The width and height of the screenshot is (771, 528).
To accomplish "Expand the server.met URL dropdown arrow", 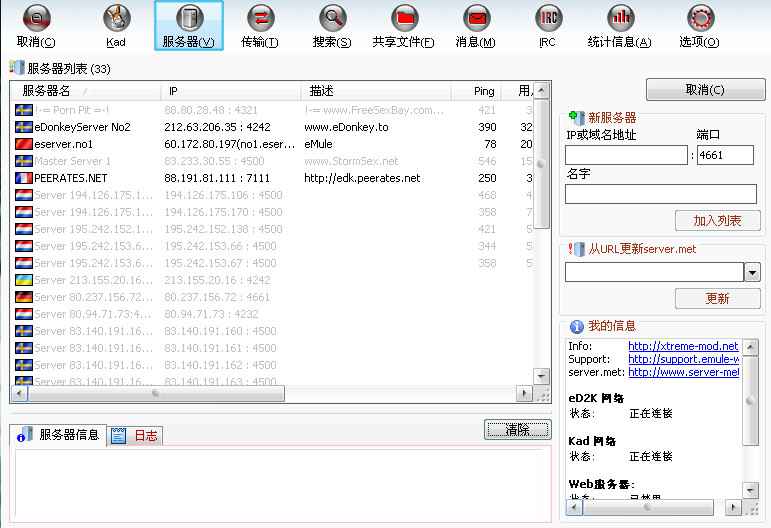I will coord(752,272).
